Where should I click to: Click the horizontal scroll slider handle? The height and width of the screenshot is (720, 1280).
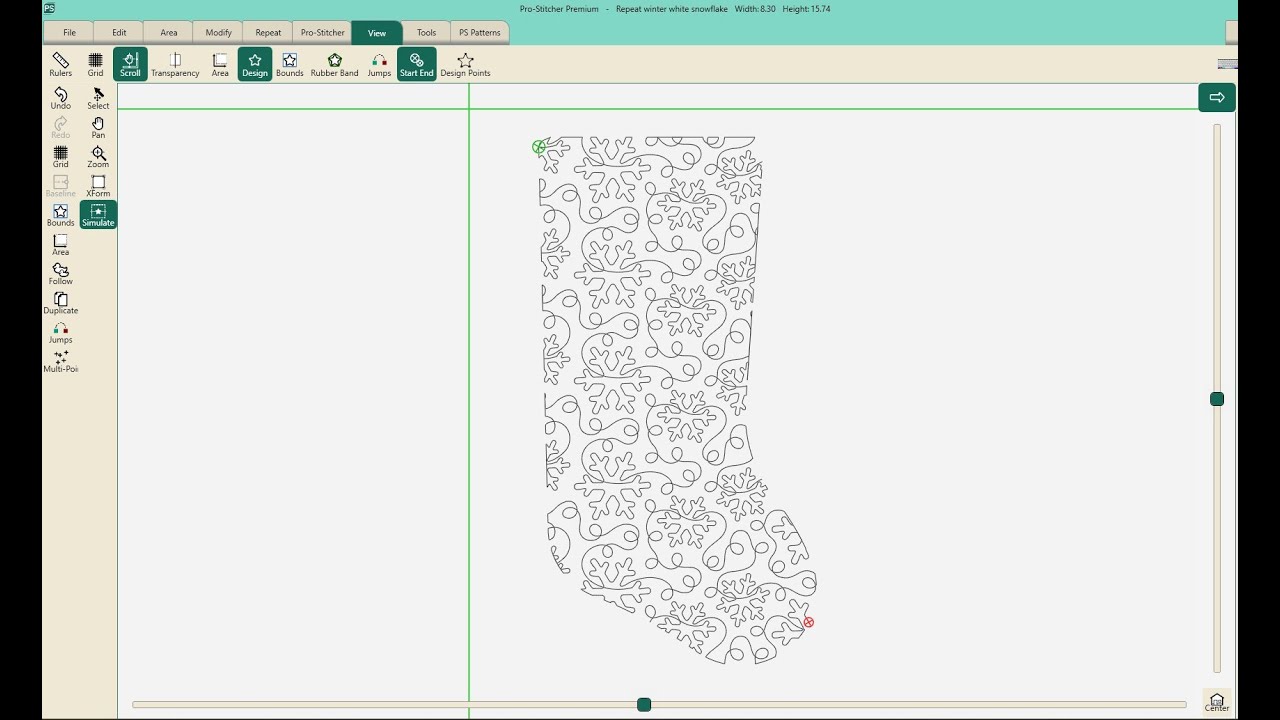coord(644,705)
